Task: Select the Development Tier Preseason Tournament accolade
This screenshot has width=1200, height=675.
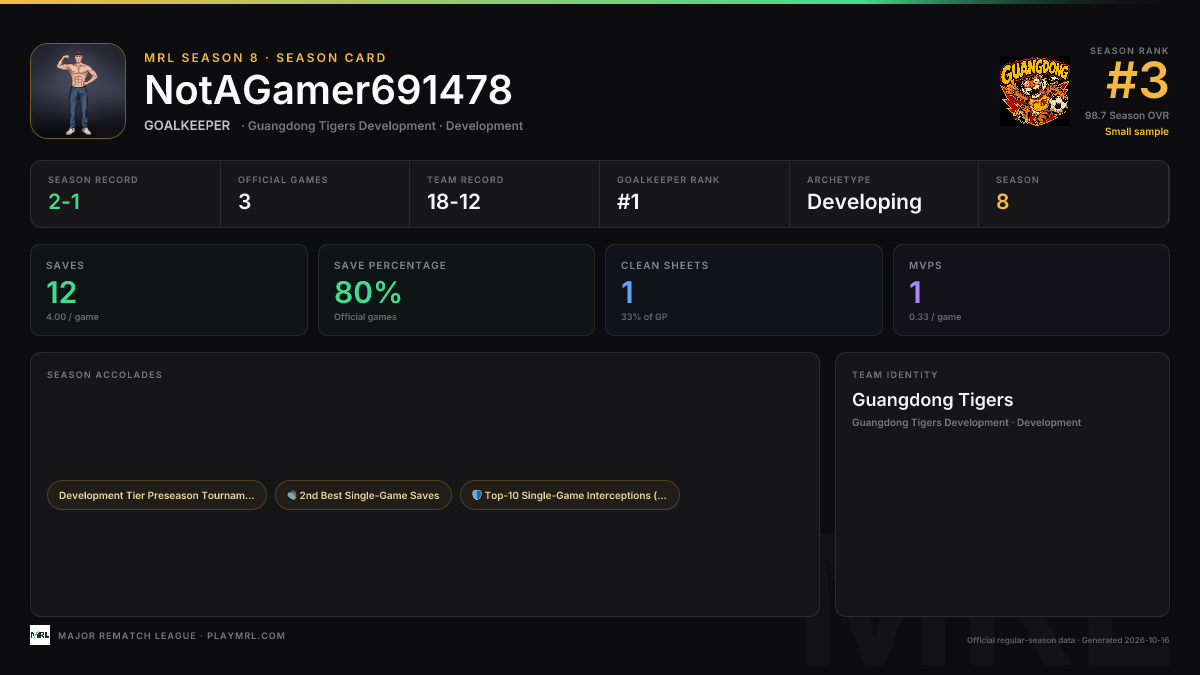Action: point(157,495)
